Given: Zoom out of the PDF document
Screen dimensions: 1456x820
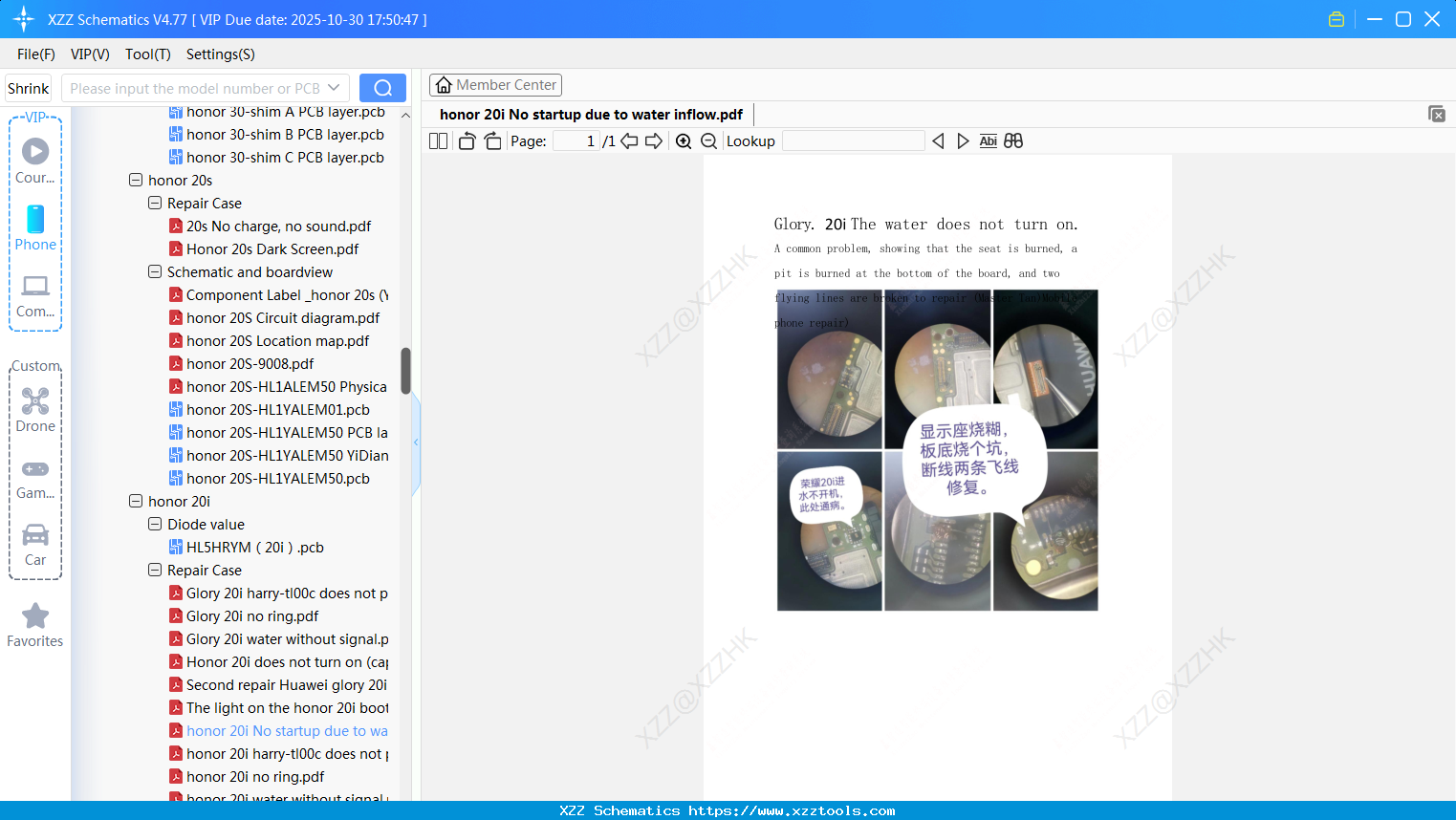Looking at the screenshot, I should click(708, 141).
